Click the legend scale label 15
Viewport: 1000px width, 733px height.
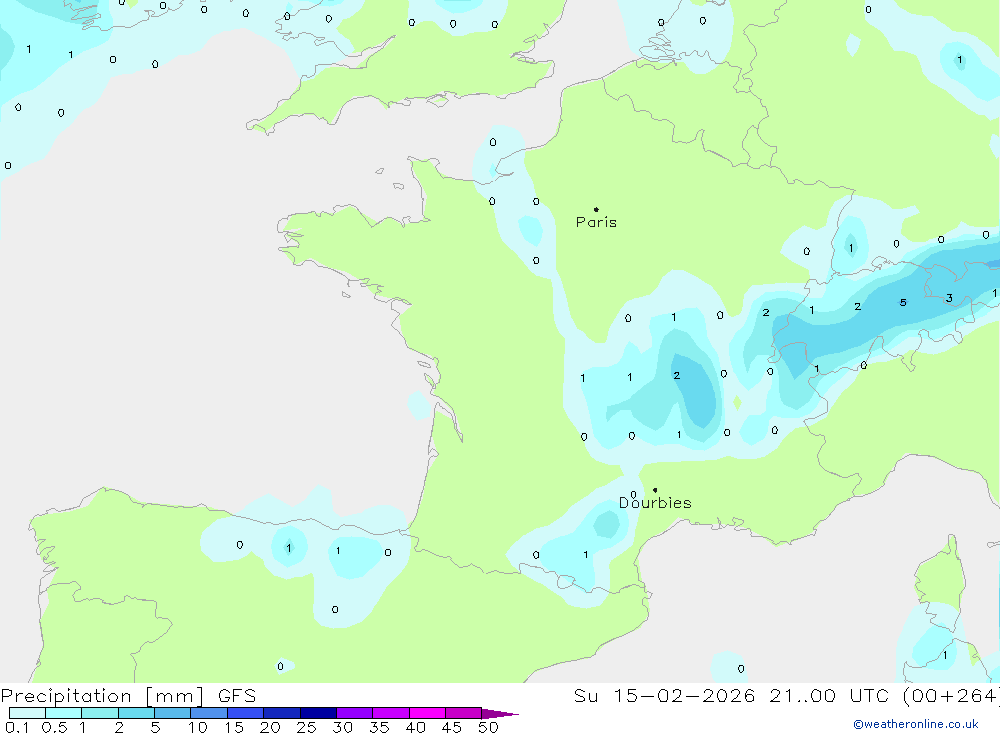(x=234, y=727)
